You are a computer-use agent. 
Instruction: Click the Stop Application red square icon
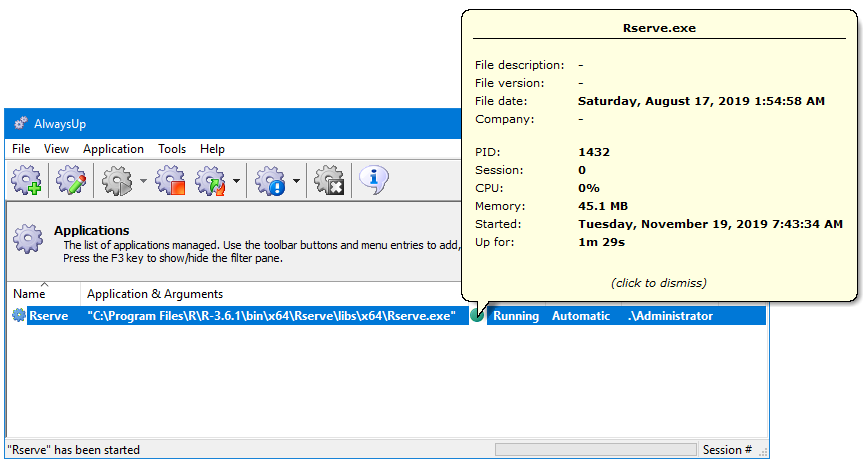point(170,180)
